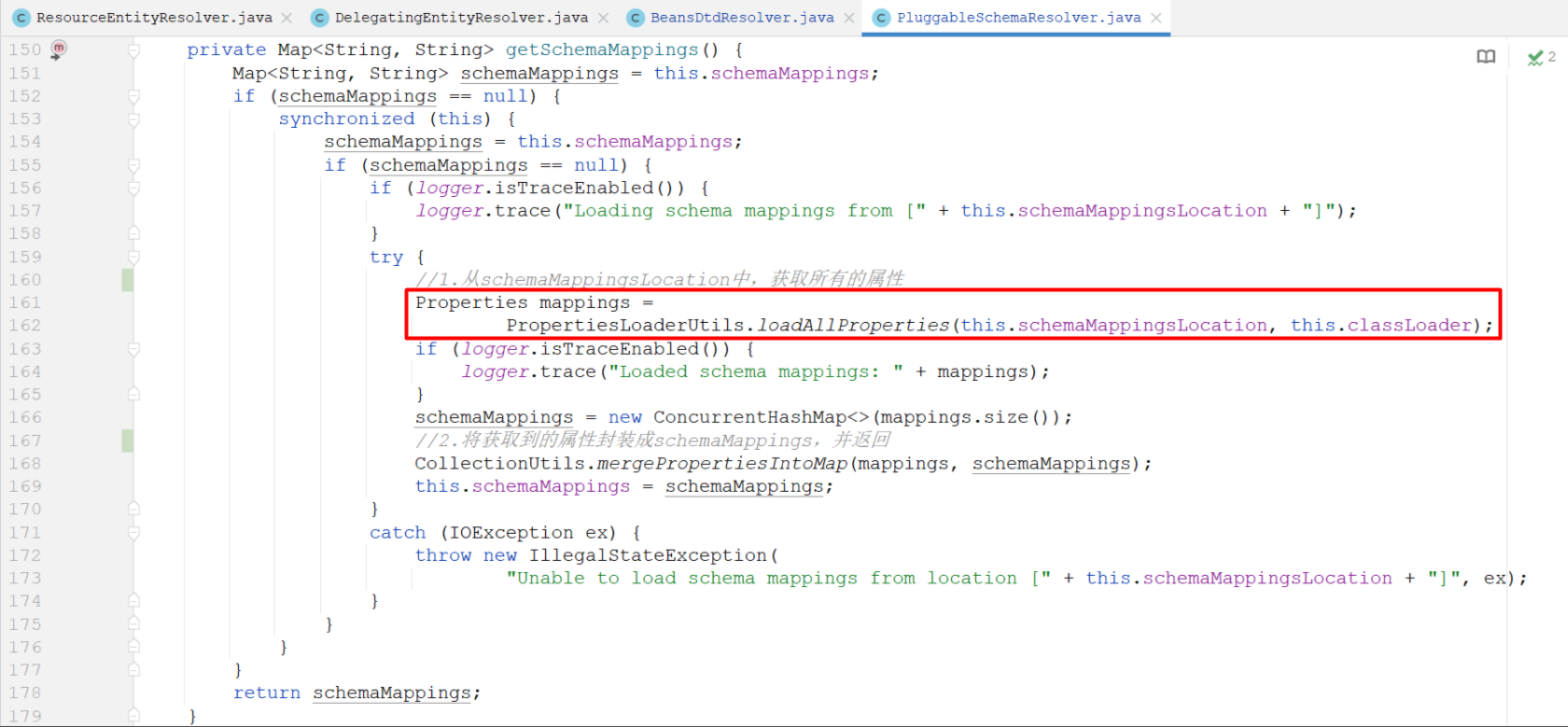Click the green change marker at line 160
The image size is (1568, 727).
(x=127, y=280)
